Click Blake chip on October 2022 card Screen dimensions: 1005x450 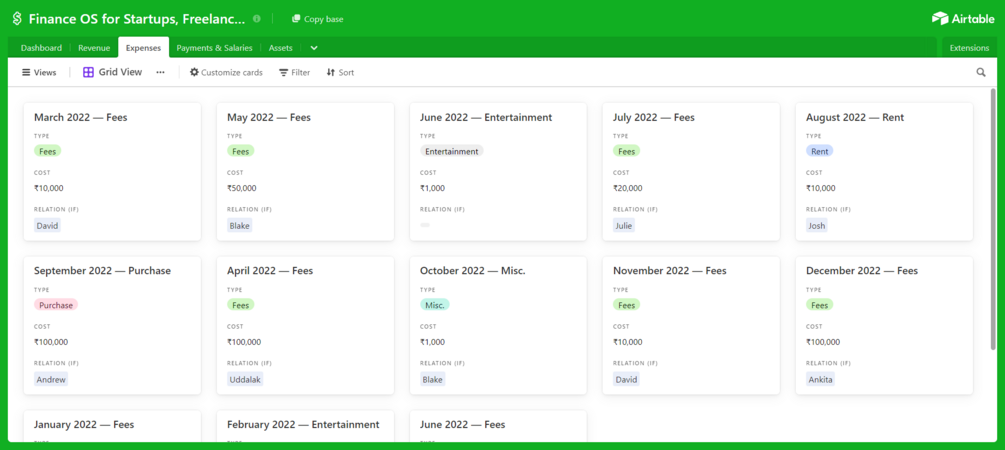[433, 379]
